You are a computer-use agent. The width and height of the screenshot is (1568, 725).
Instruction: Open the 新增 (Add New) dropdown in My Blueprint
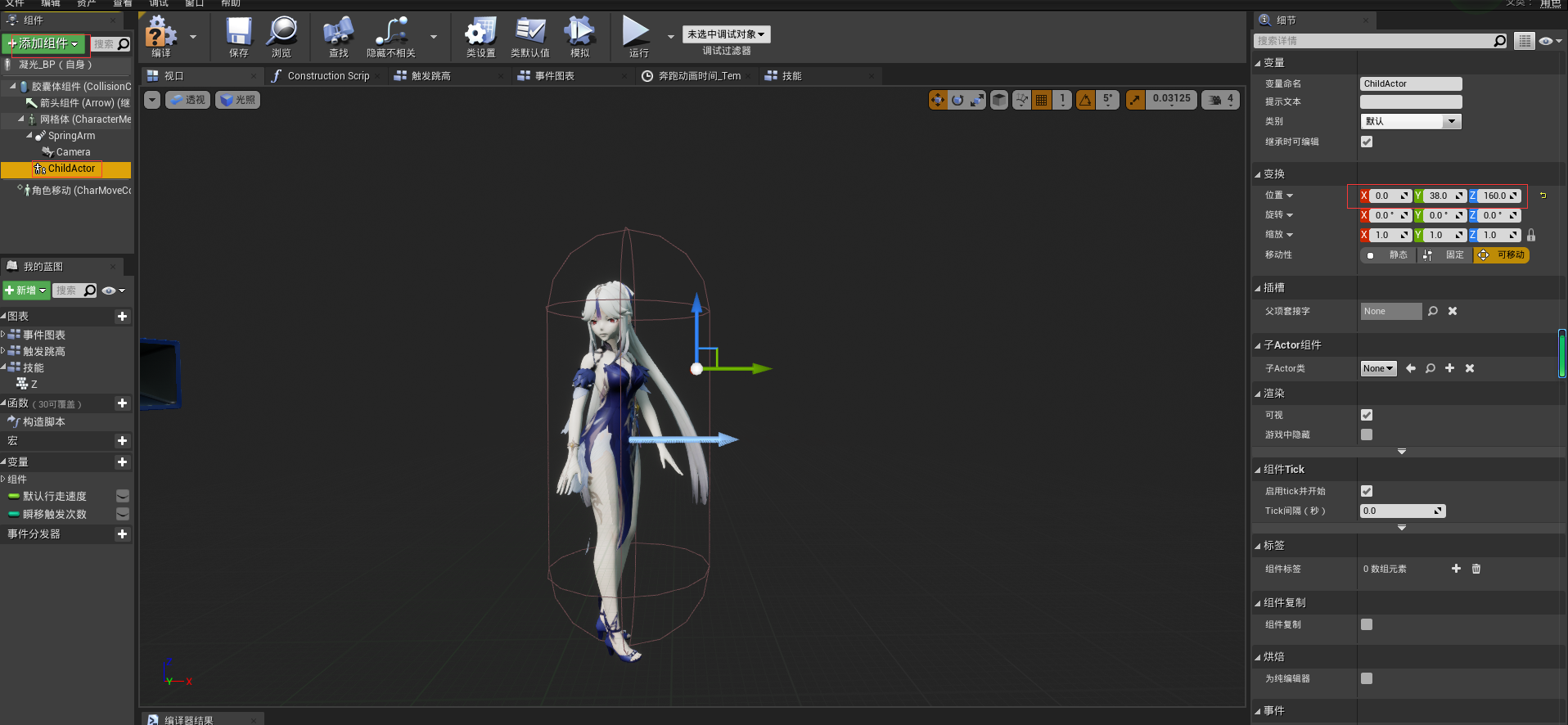[25, 290]
